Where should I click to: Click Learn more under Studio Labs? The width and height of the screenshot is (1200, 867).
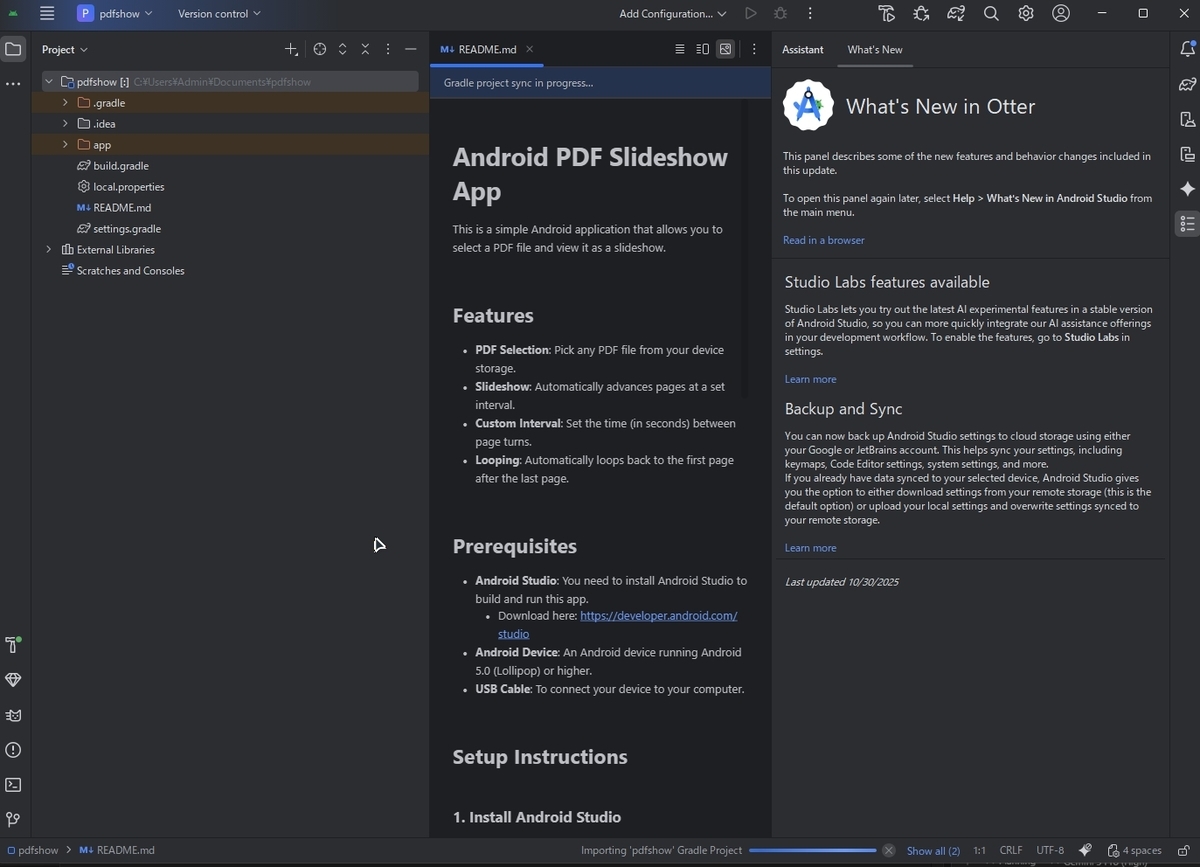[x=811, y=379]
